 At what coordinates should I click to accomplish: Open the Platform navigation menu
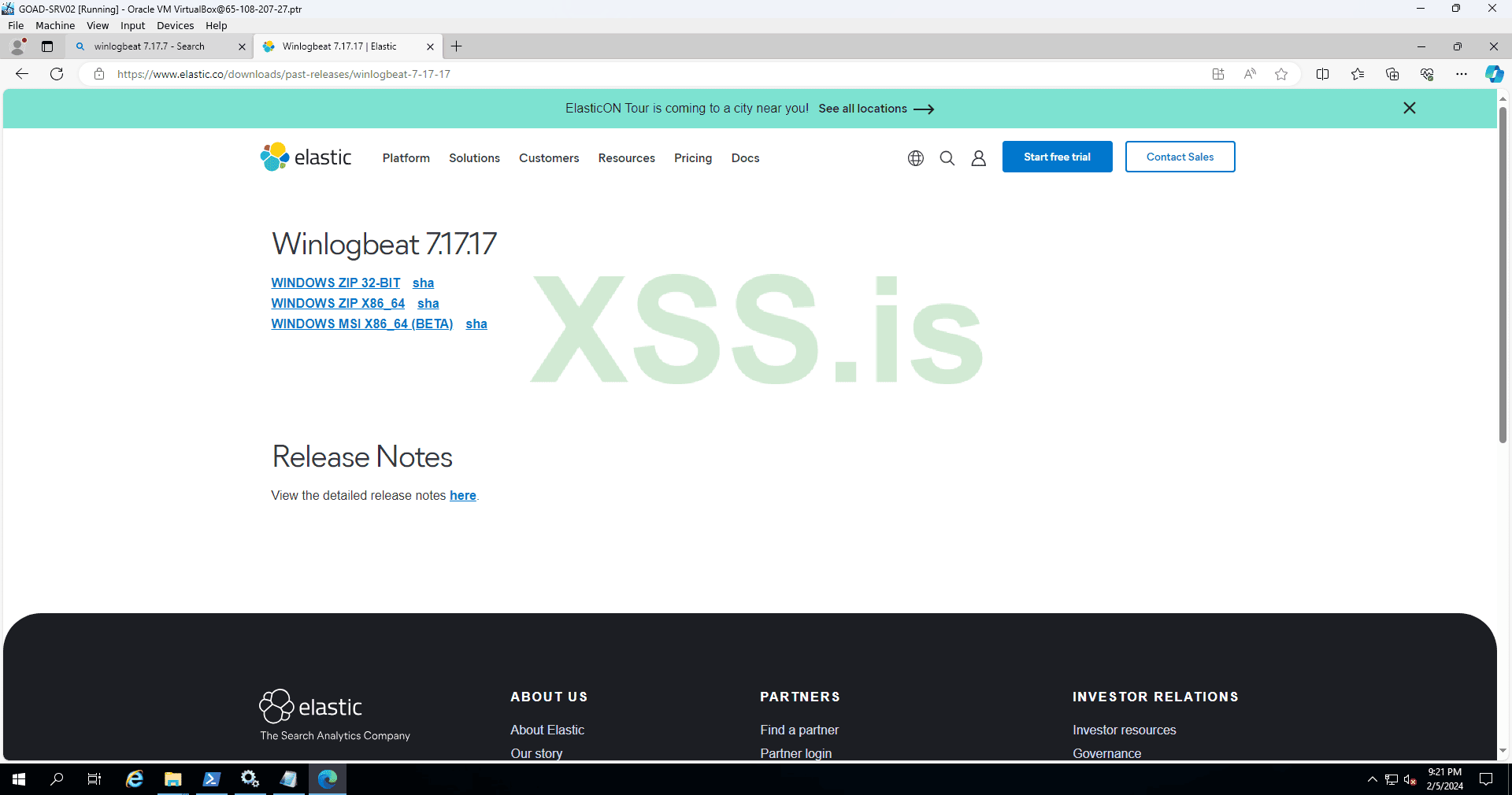(406, 158)
